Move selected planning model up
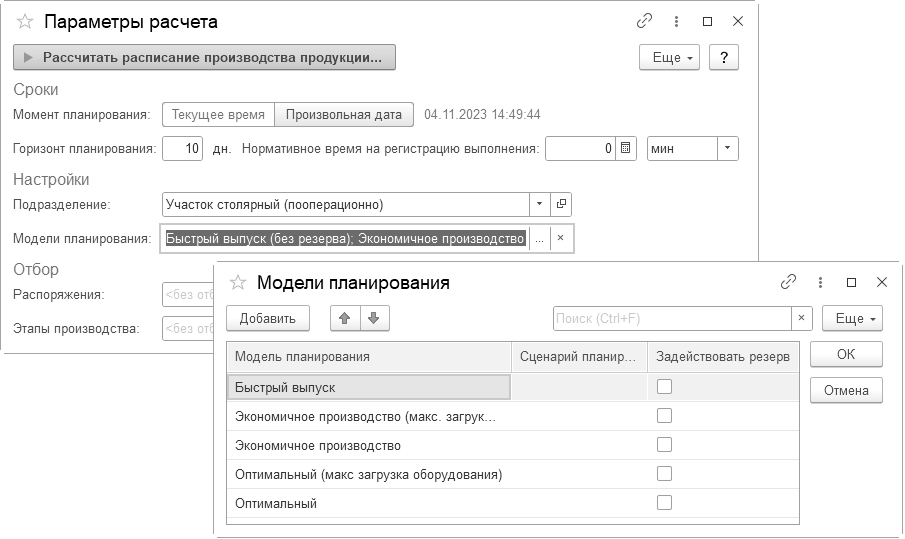The width and height of the screenshot is (905, 539). pyautogui.click(x=345, y=318)
